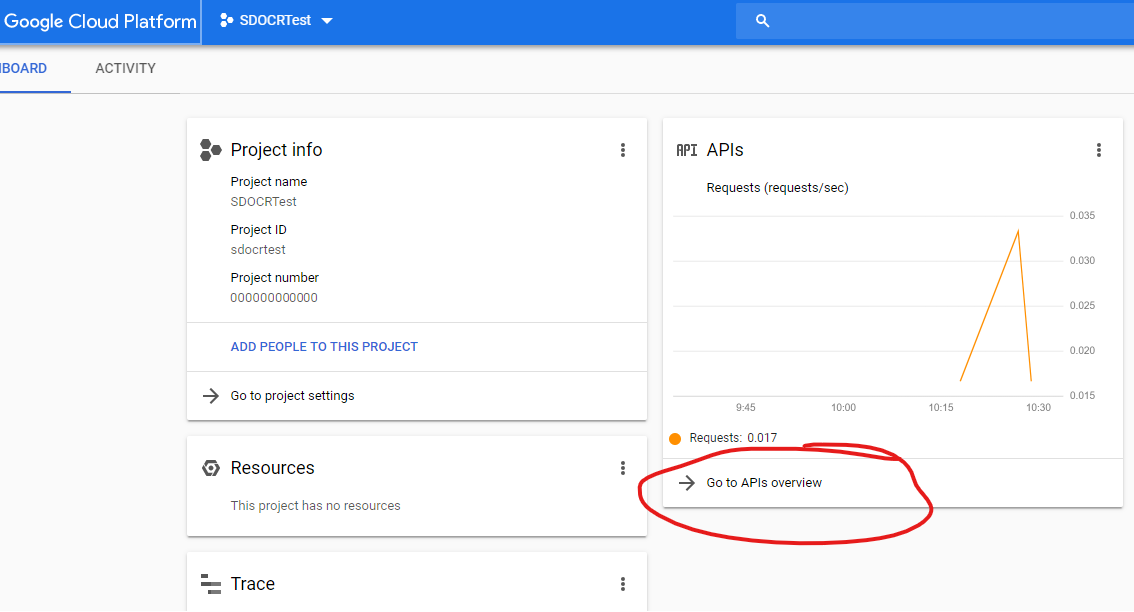Click the Google Cloud Platform logo

click(x=99, y=21)
